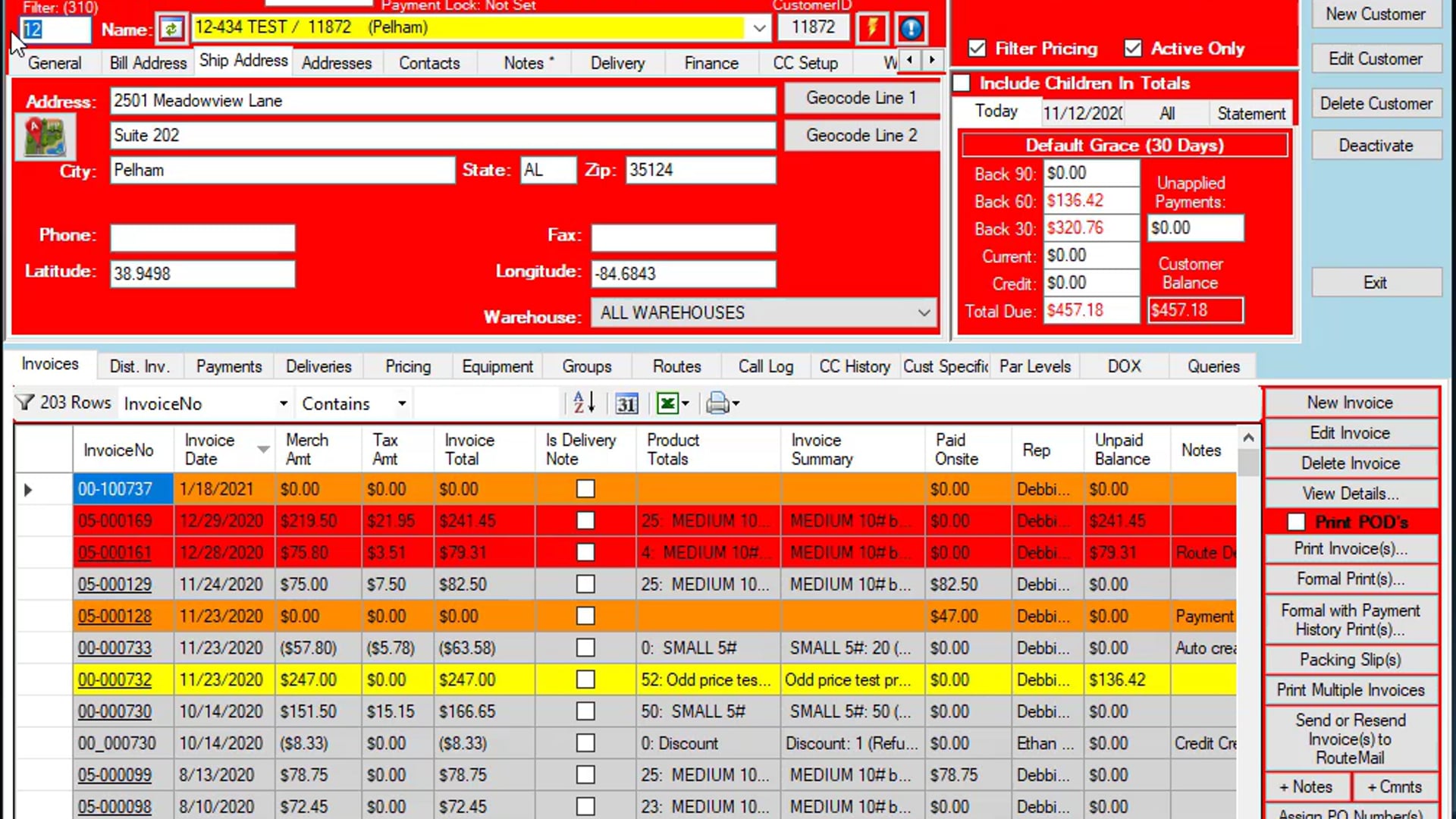Switch to the Bill Address tab
Image resolution: width=1456 pixels, height=819 pixels.
click(x=148, y=63)
